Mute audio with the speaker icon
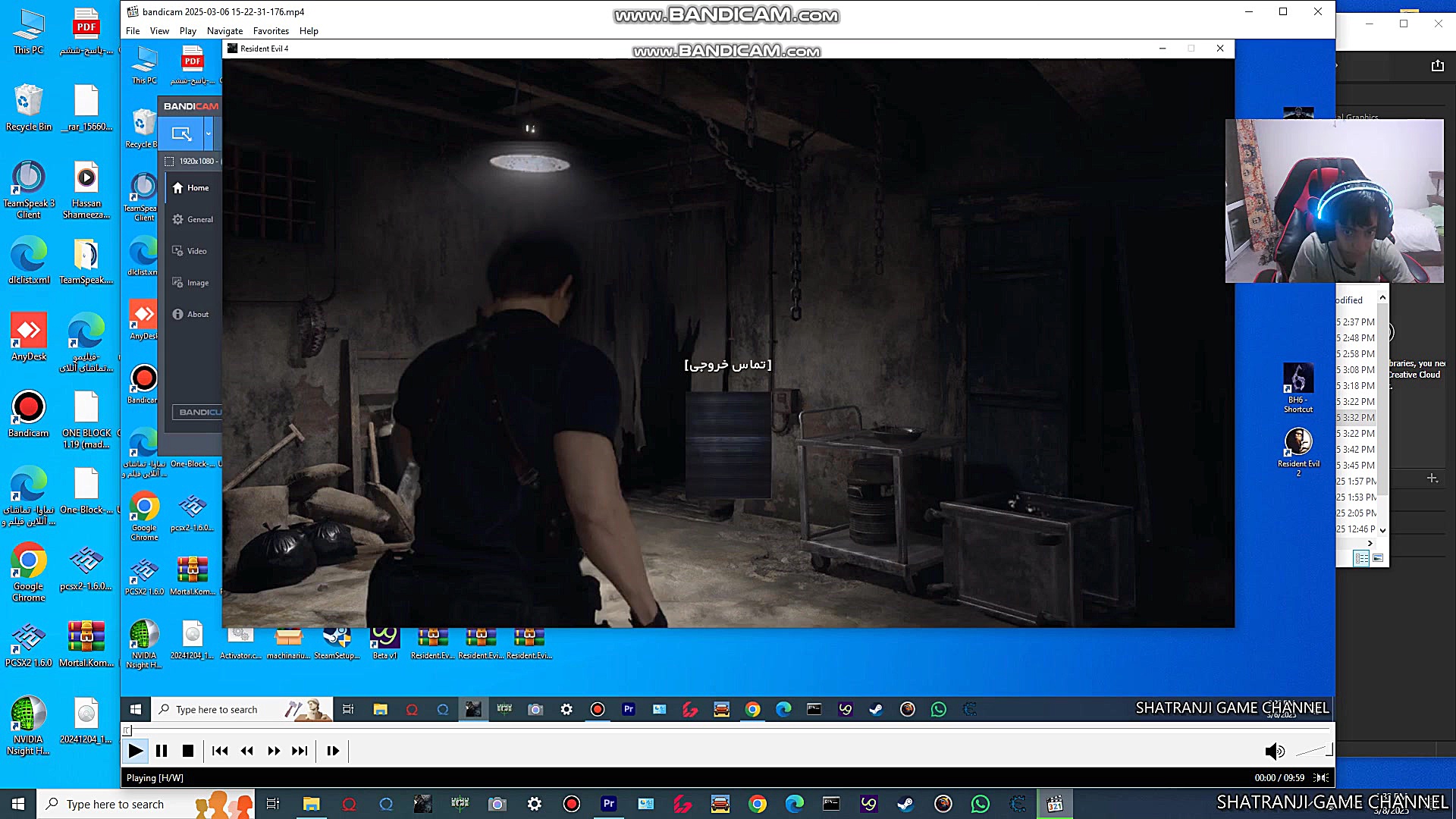The height and width of the screenshot is (819, 1456). coord(1275,751)
